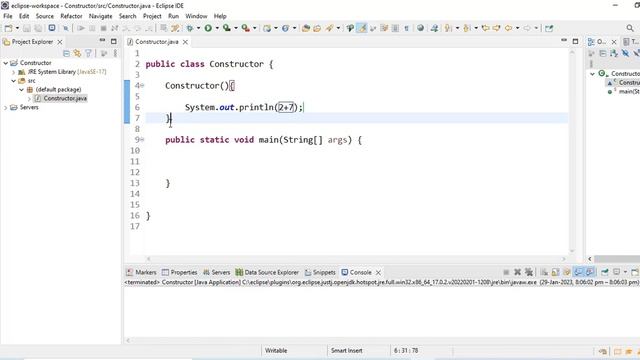This screenshot has width=640, height=360.
Task: Click the External Tools run icon
Action: point(245,28)
